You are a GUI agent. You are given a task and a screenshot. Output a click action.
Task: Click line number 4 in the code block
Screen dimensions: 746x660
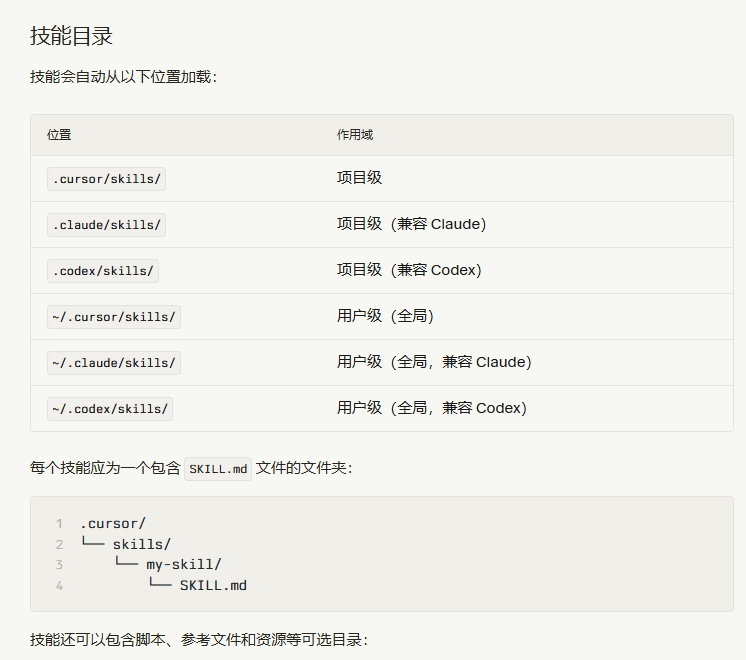pyautogui.click(x=59, y=586)
